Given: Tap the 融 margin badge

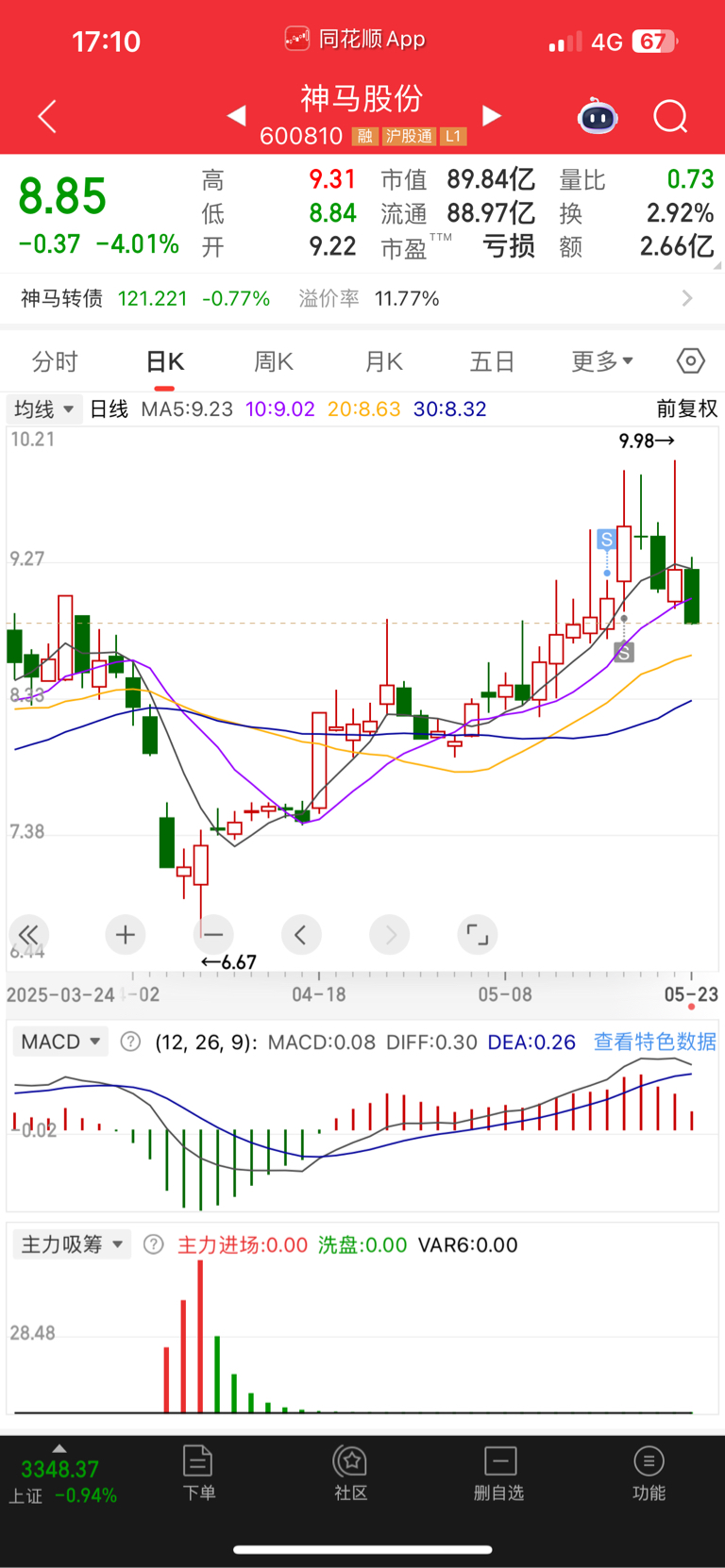Looking at the screenshot, I should [364, 137].
